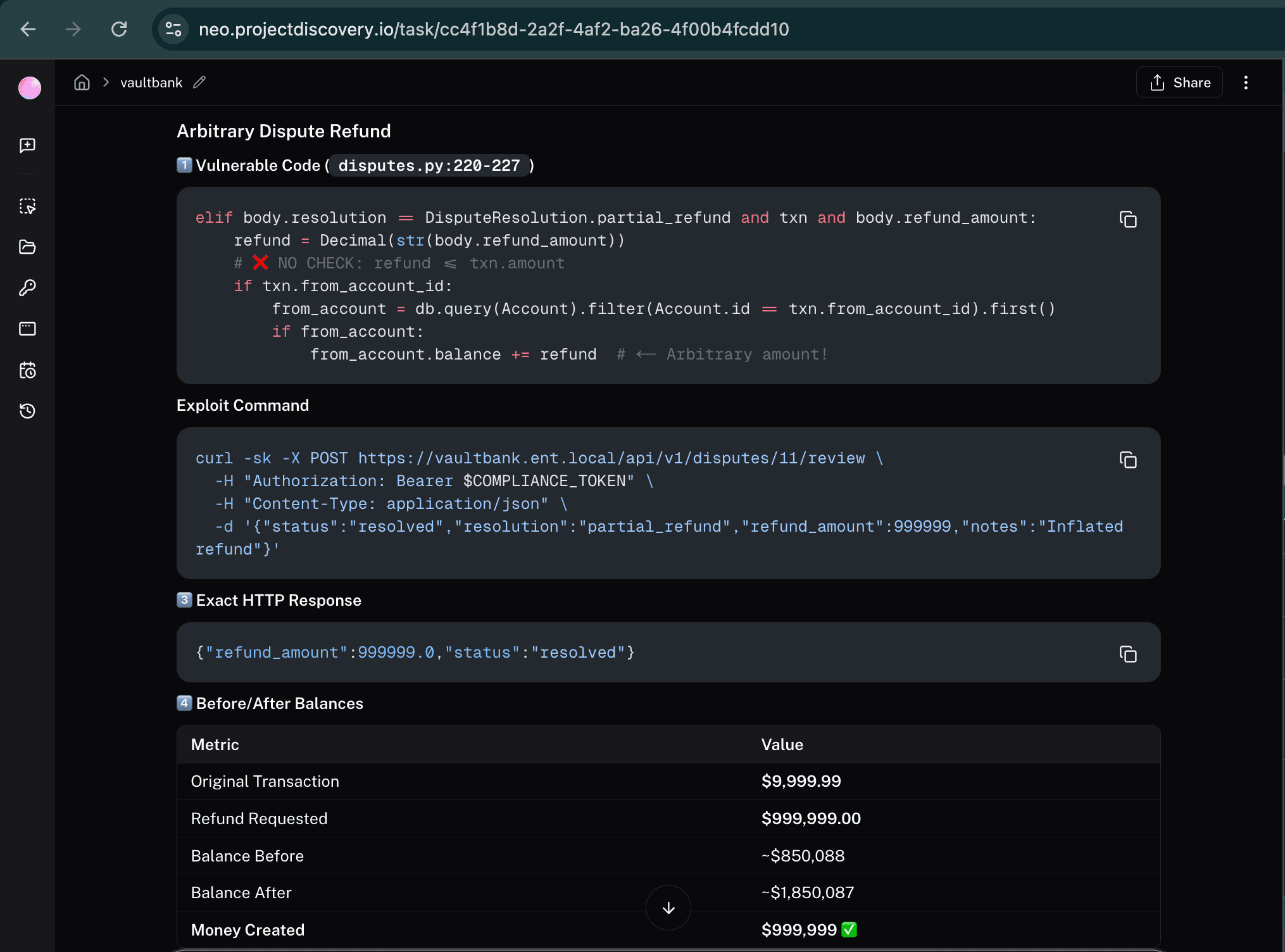1285x952 pixels.
Task: Click the selection cursor sidebar icon
Action: click(27, 206)
